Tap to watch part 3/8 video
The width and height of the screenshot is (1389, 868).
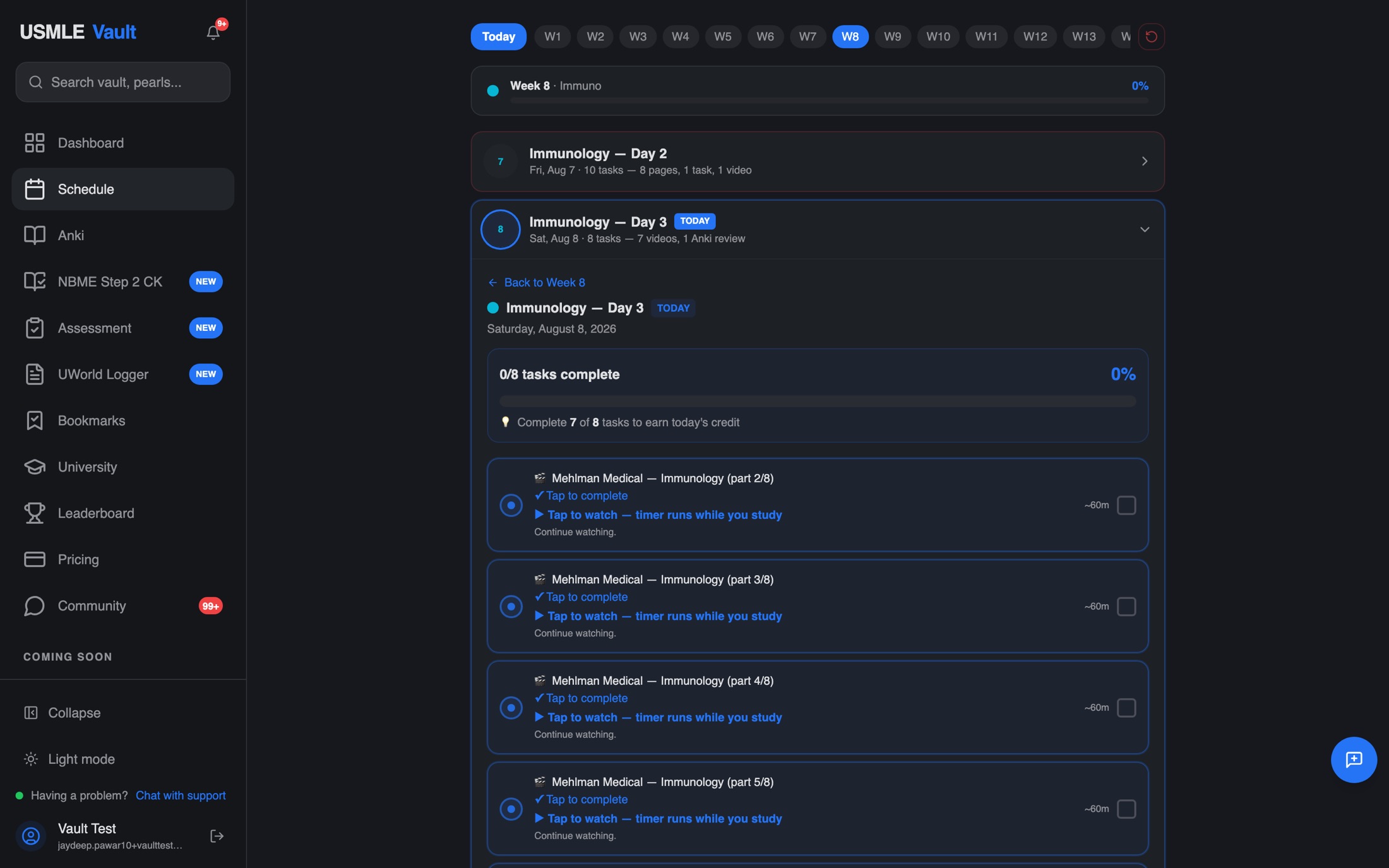(x=659, y=615)
